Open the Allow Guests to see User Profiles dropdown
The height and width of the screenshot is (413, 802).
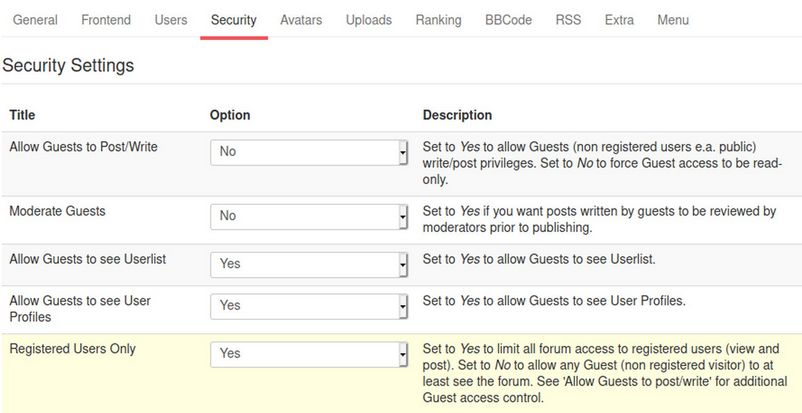(309, 305)
